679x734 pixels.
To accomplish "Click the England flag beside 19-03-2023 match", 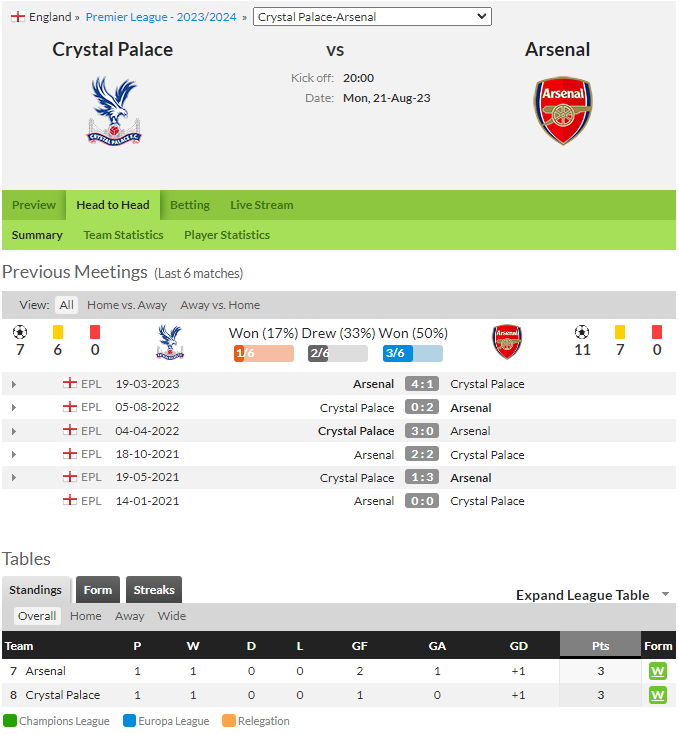I will pyautogui.click(x=70, y=383).
